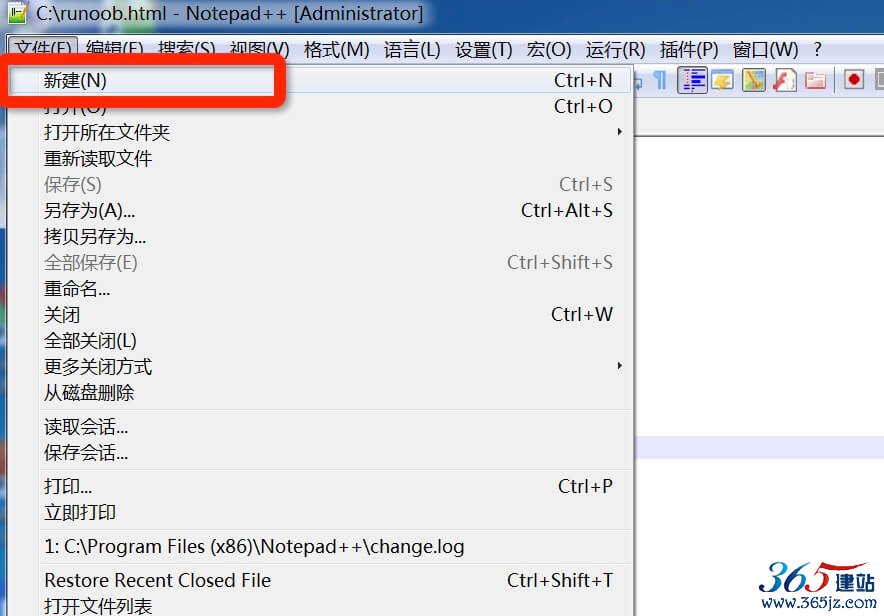This screenshot has width=884, height=616.
Task: Toggle Show All Characters pilcrow icon
Action: 660,80
